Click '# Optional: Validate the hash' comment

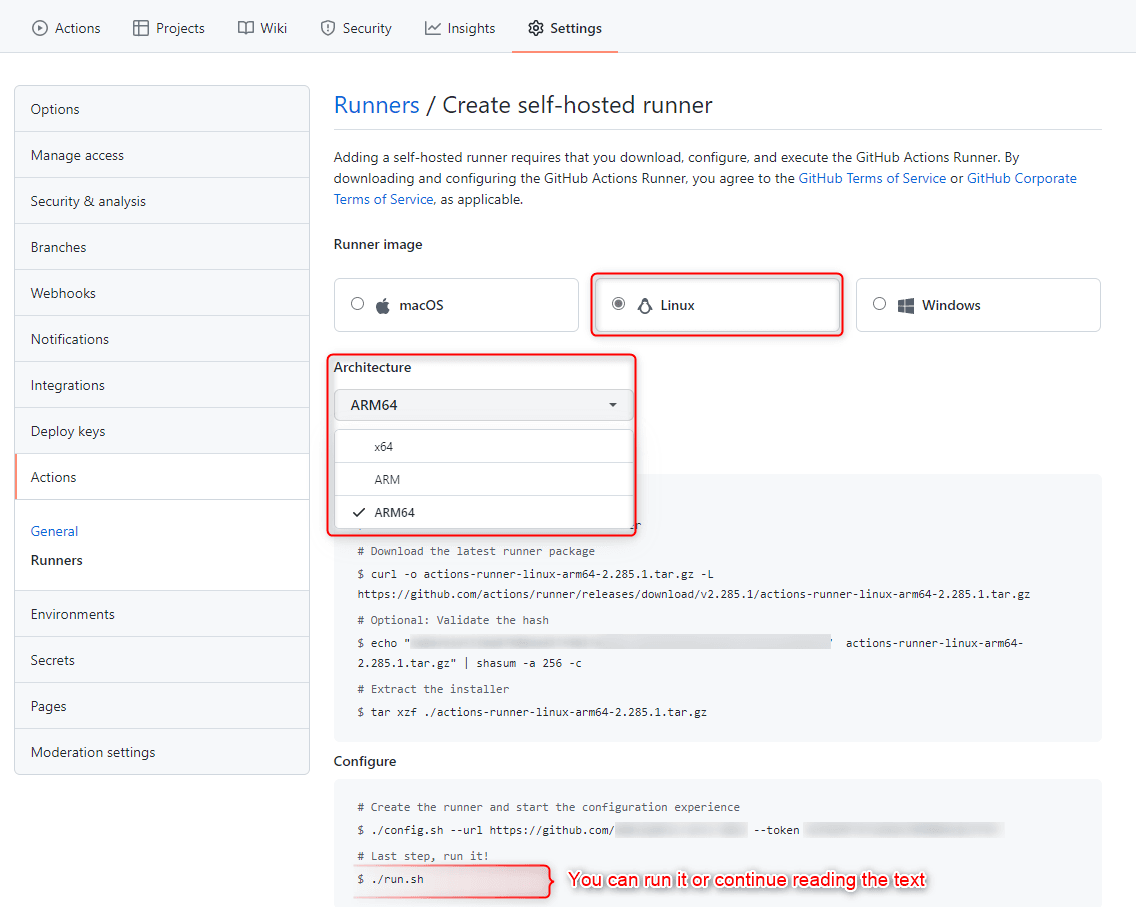[x=453, y=620]
